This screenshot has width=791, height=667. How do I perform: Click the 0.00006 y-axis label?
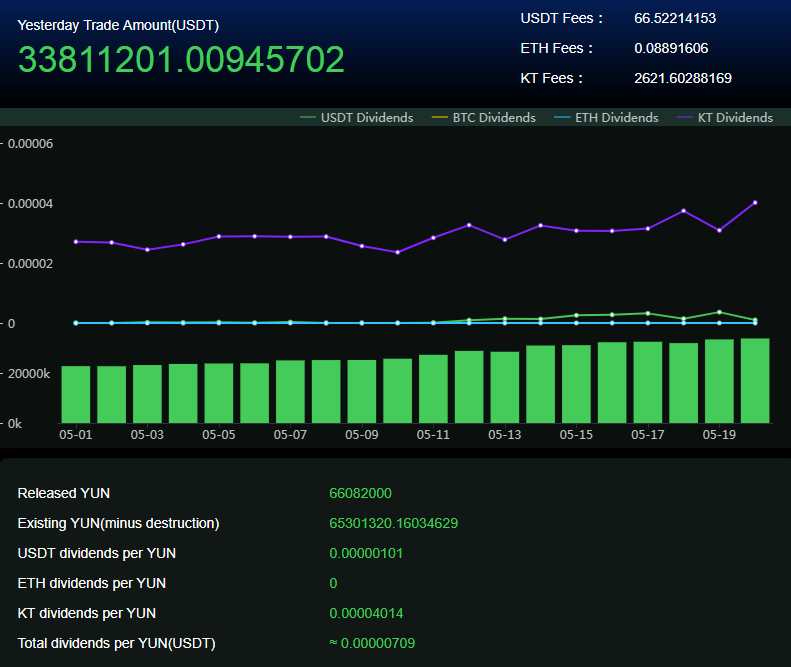tap(30, 144)
